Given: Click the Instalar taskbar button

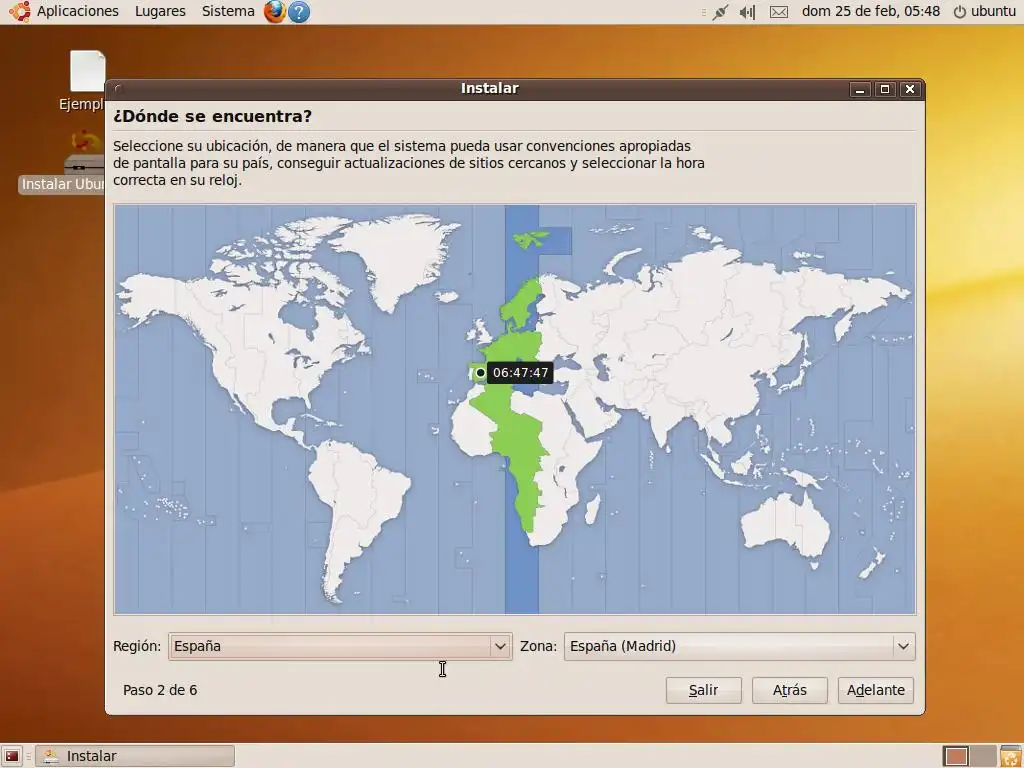Looking at the screenshot, I should [135, 756].
